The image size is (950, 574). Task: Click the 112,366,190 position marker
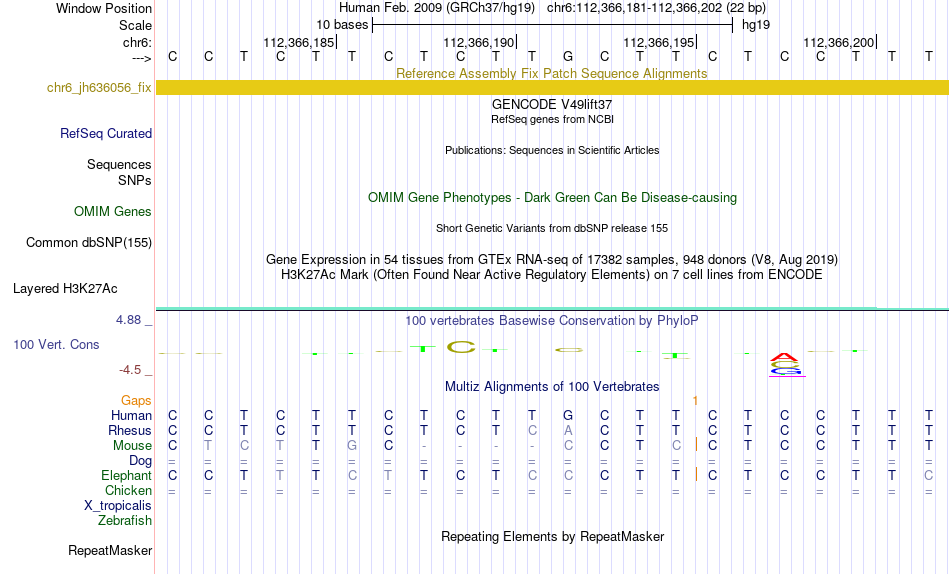click(479, 42)
